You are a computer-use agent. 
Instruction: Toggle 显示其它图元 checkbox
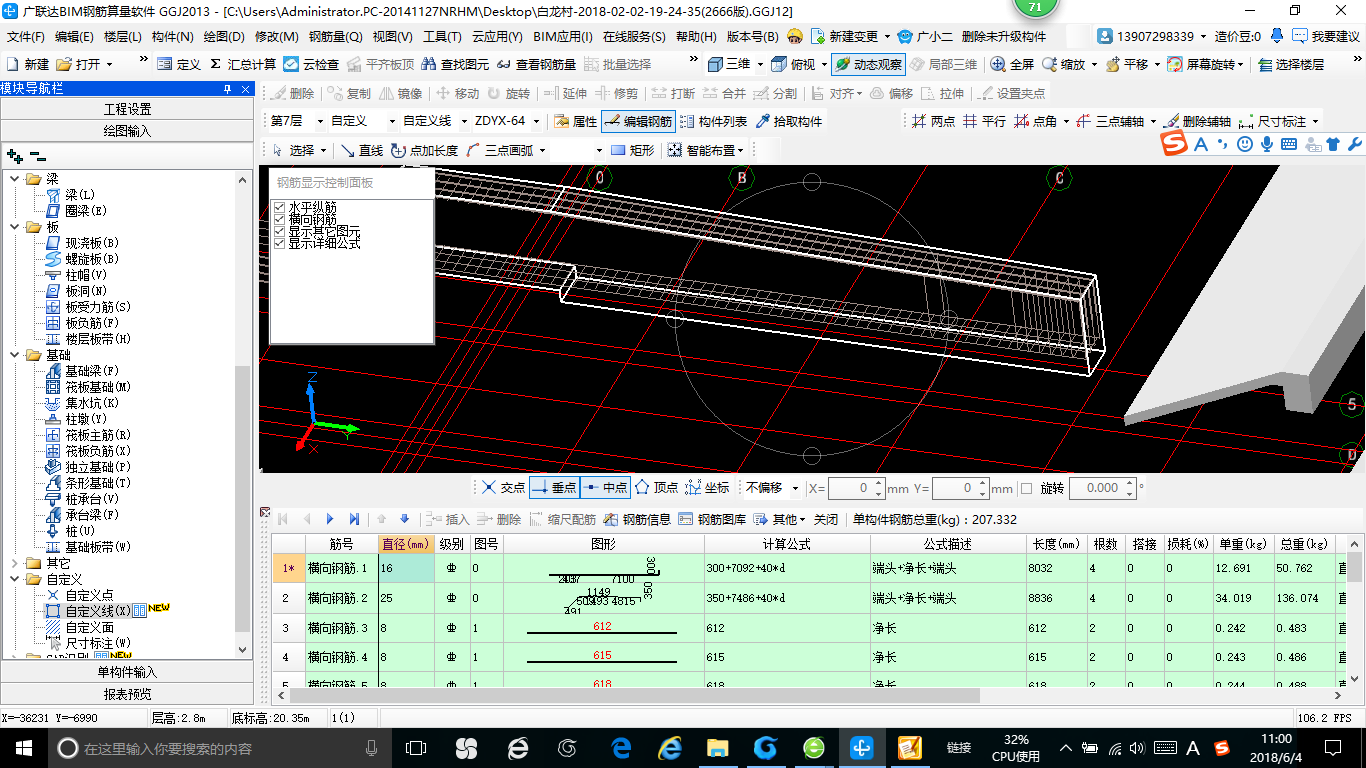click(x=279, y=231)
